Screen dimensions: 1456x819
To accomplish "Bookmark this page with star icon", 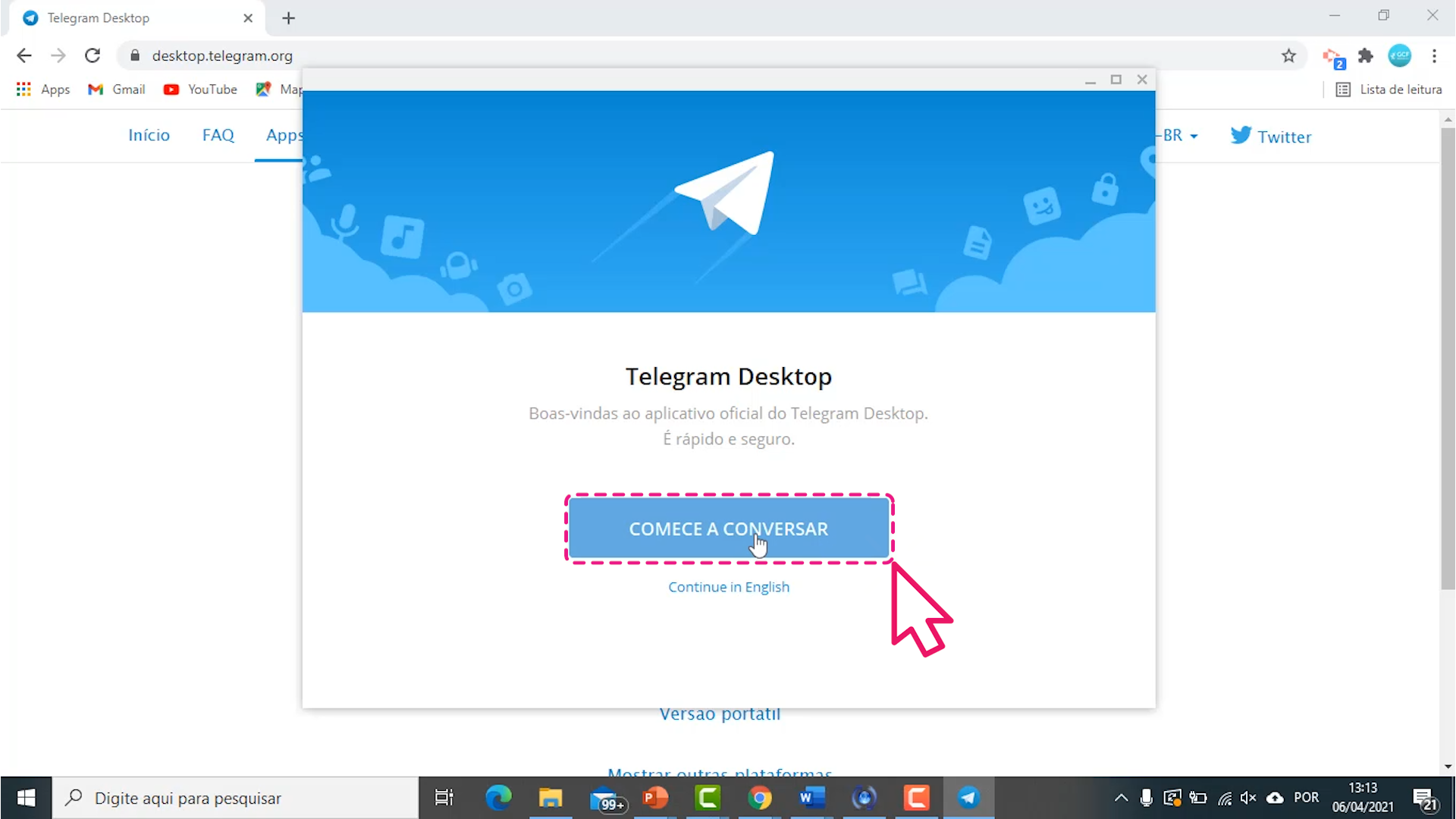I will [x=1288, y=55].
